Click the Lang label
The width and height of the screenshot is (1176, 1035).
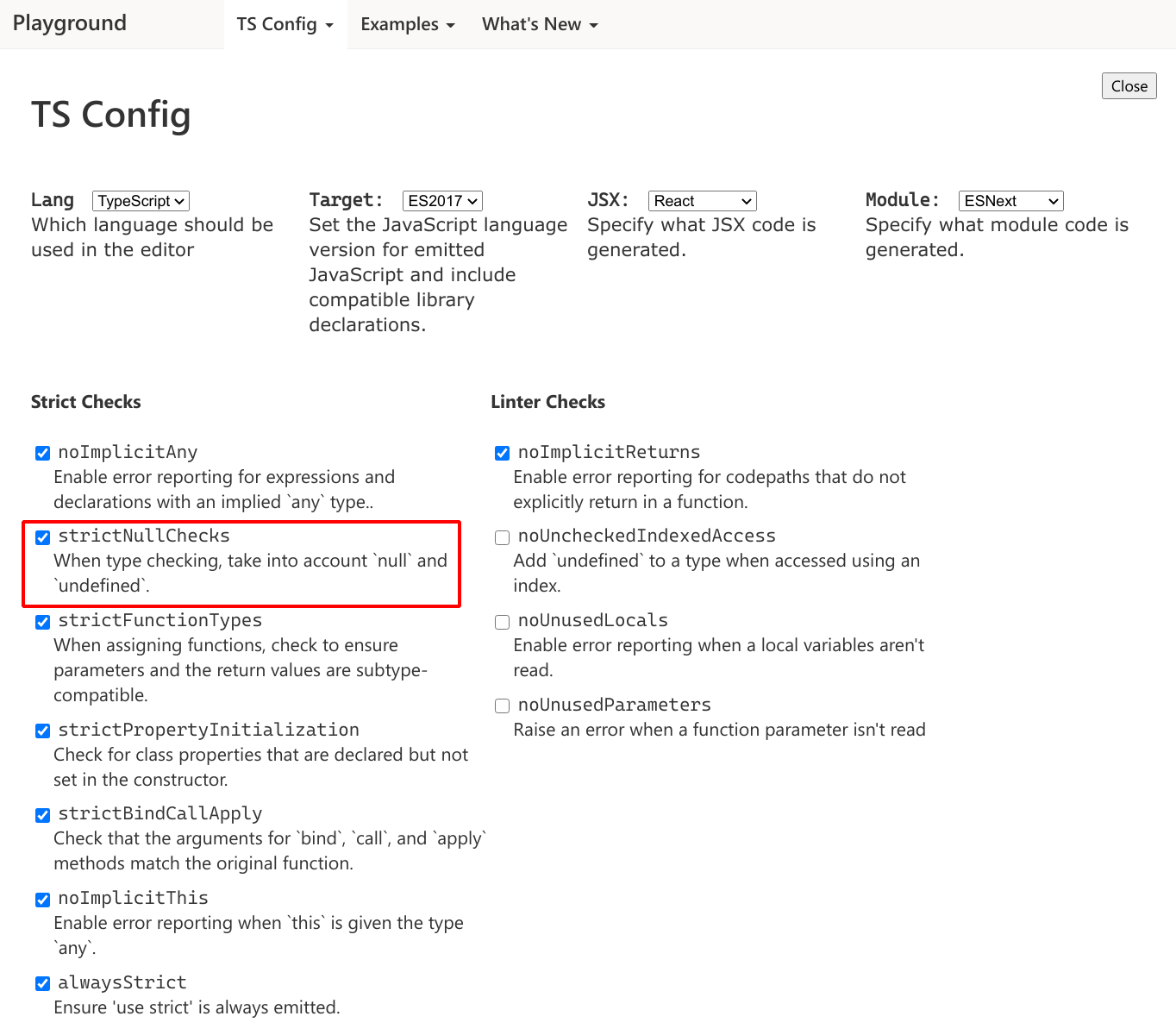53,200
